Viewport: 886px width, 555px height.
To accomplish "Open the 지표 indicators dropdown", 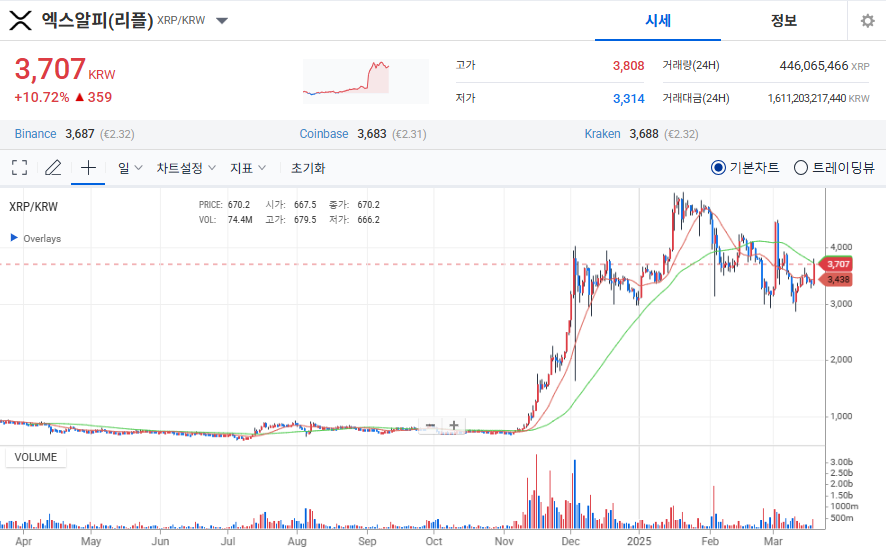I will [247, 168].
